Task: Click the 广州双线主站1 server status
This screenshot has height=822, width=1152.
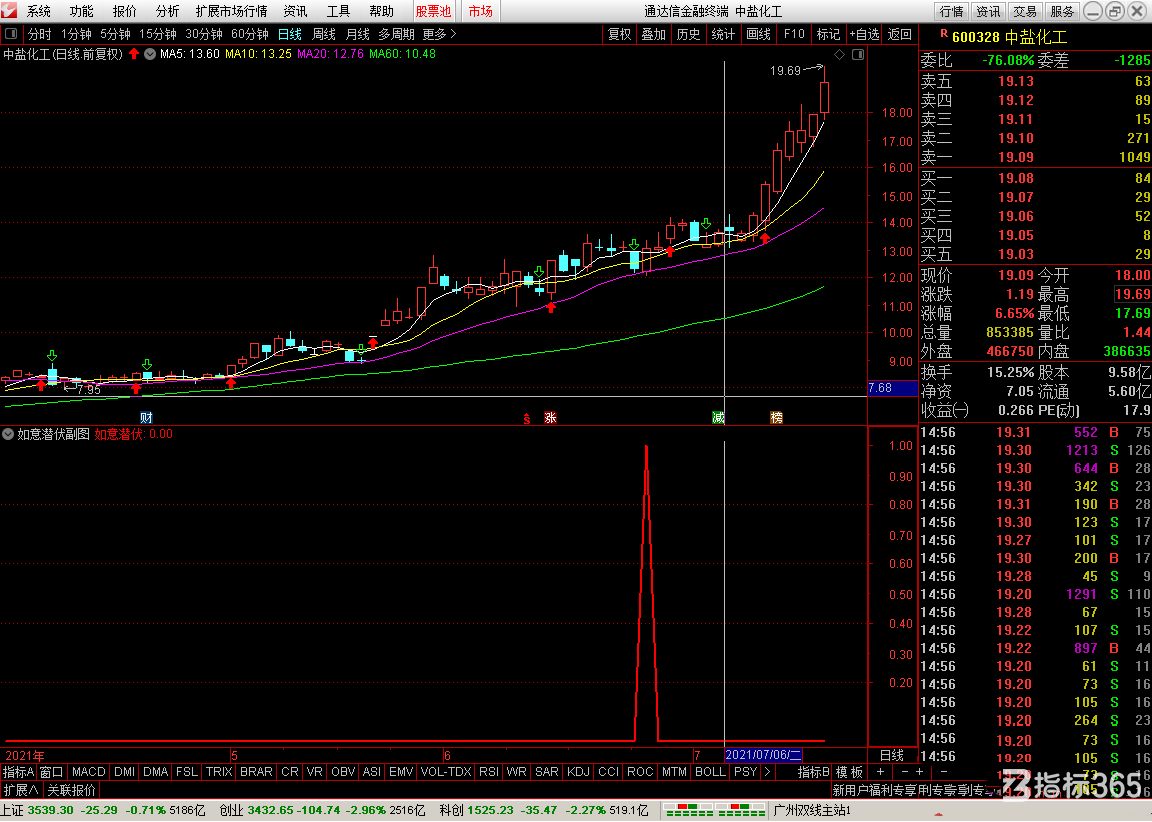Action: click(812, 810)
